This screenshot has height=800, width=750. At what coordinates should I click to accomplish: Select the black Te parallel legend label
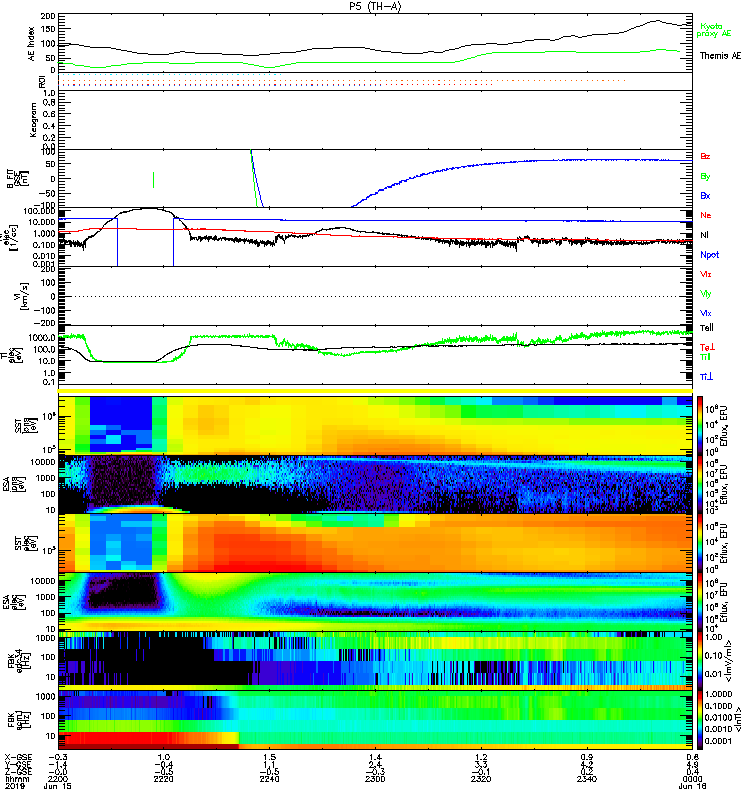pyautogui.click(x=706, y=328)
